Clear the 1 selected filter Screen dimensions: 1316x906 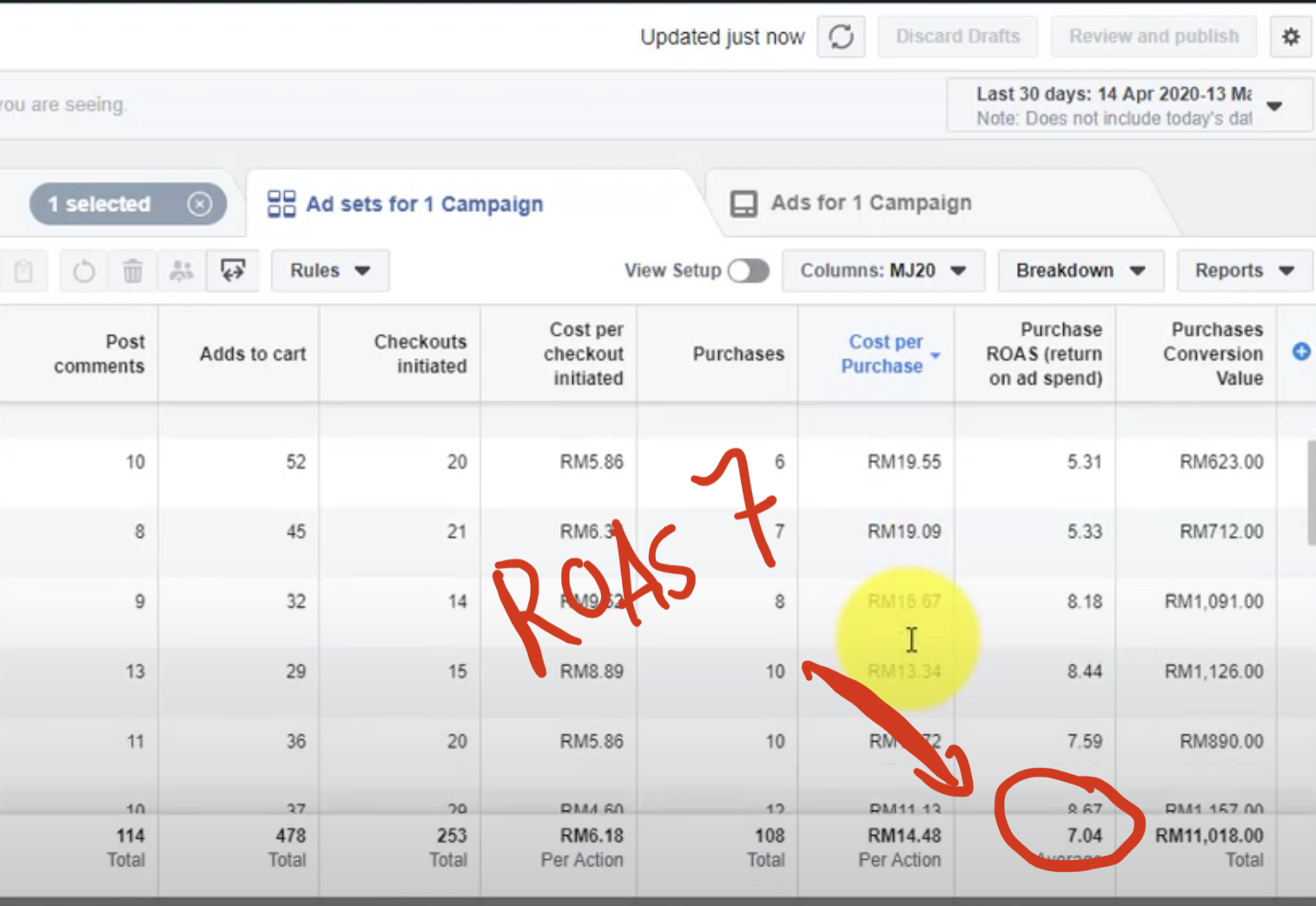point(200,204)
